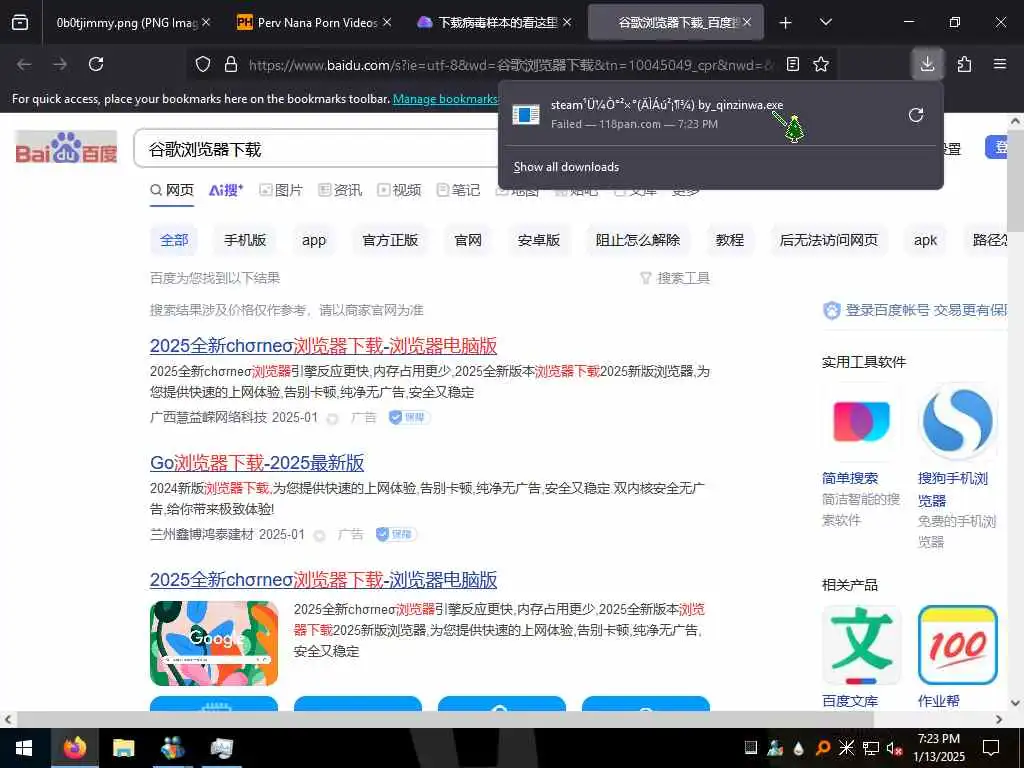Go back to previous page
1024x768 pixels.
tap(24, 64)
